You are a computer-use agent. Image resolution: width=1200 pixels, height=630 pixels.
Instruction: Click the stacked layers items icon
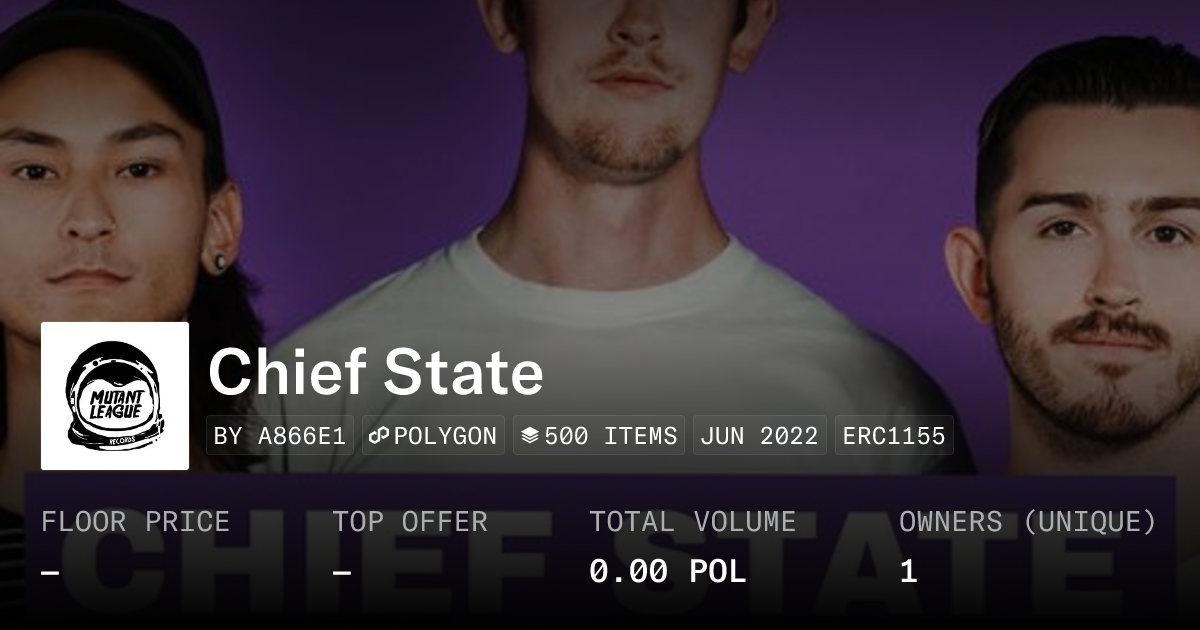(530, 436)
